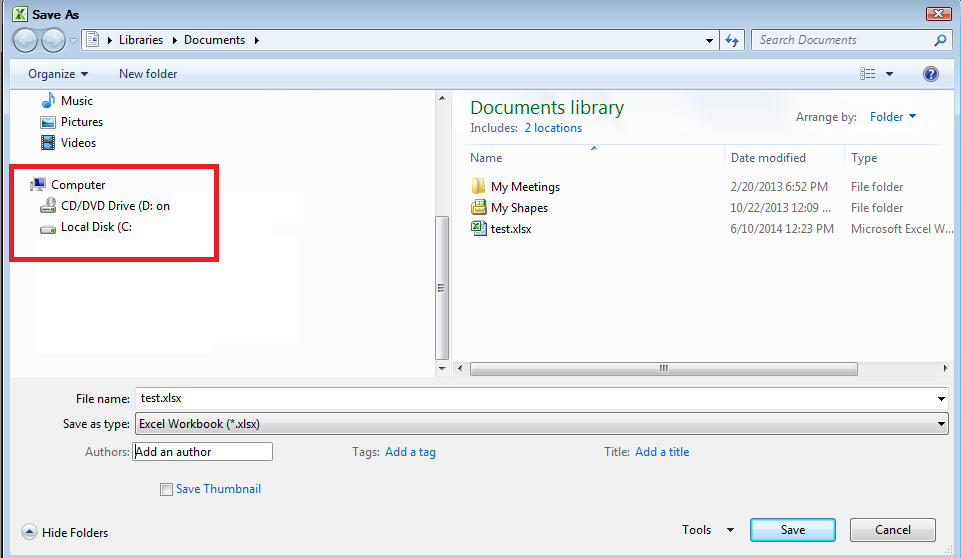Click the Pictures library icon
Image resolution: width=961 pixels, height=558 pixels.
[48, 122]
